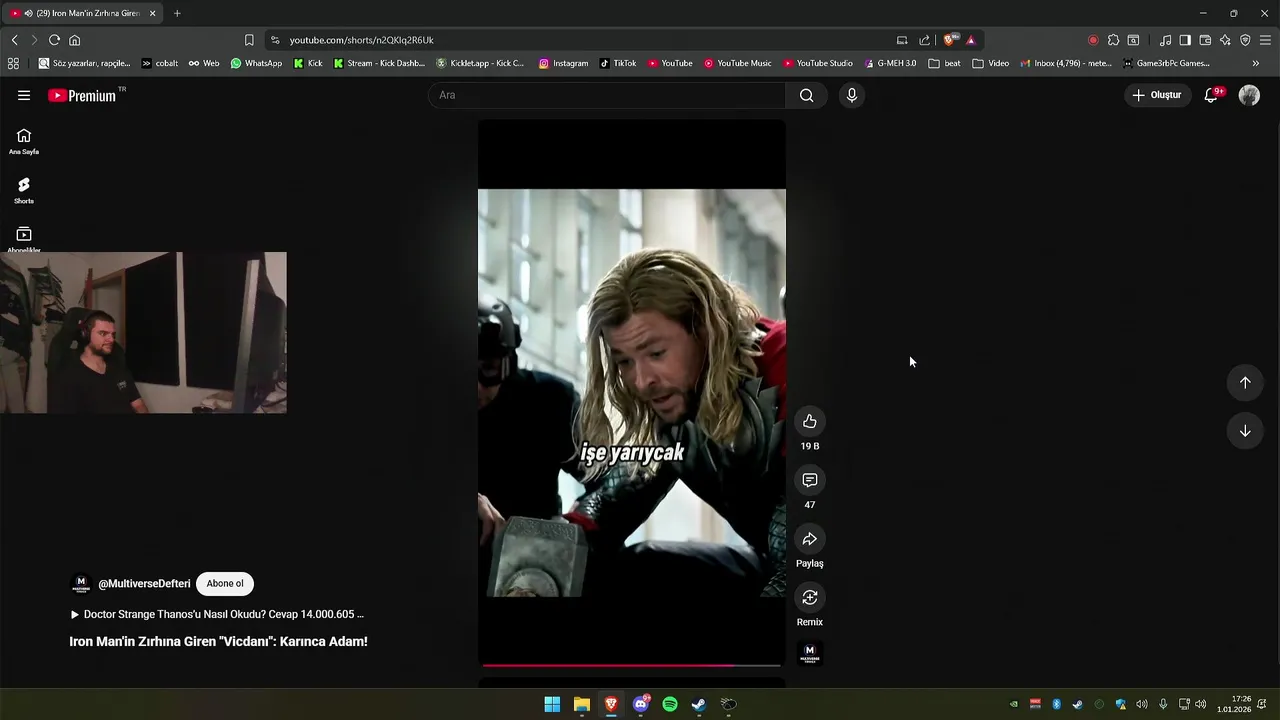Open the Remix option
The image size is (1280, 720).
810,598
